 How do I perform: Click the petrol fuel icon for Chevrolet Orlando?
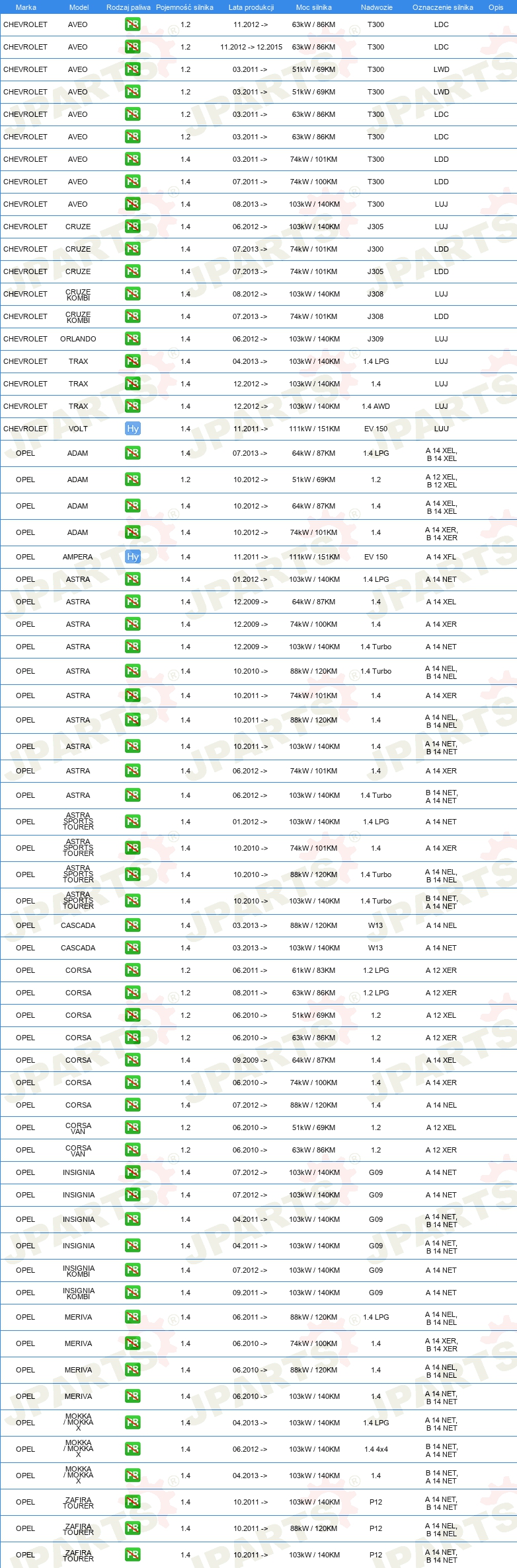pyautogui.click(x=132, y=339)
